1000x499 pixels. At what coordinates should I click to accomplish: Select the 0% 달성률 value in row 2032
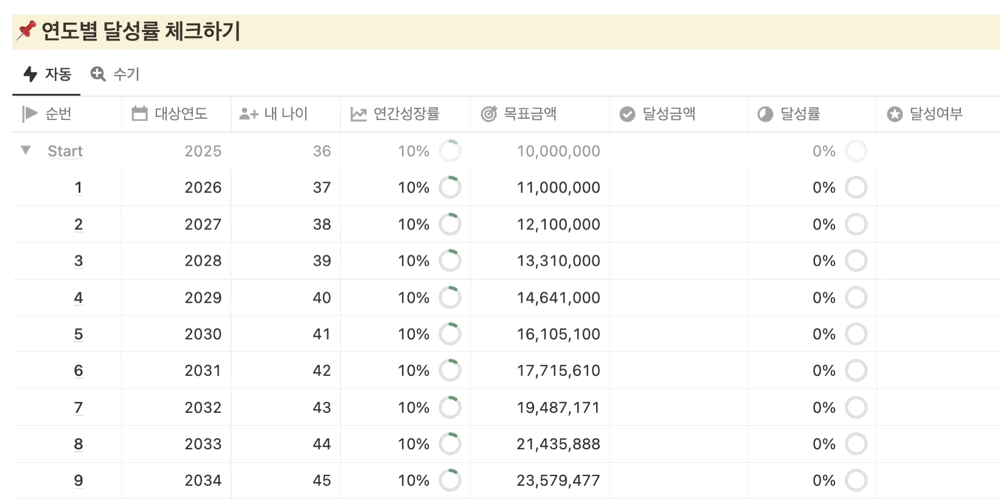[824, 408]
